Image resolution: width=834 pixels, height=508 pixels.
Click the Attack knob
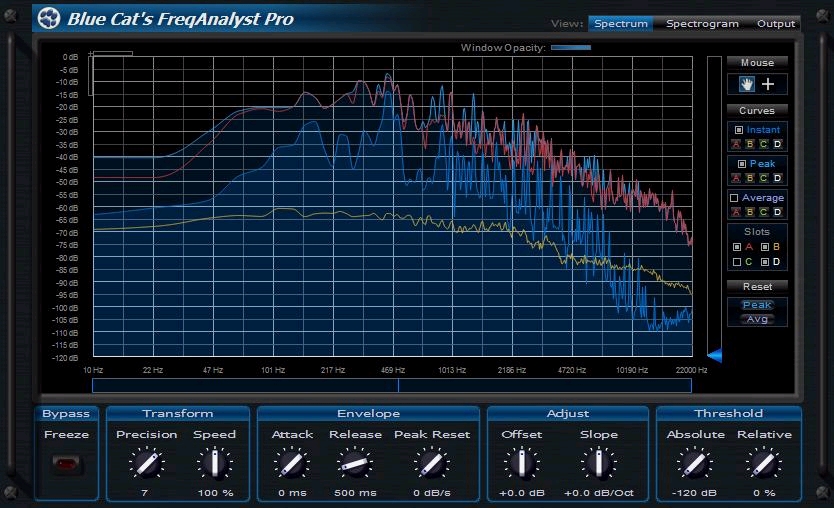pyautogui.click(x=291, y=463)
